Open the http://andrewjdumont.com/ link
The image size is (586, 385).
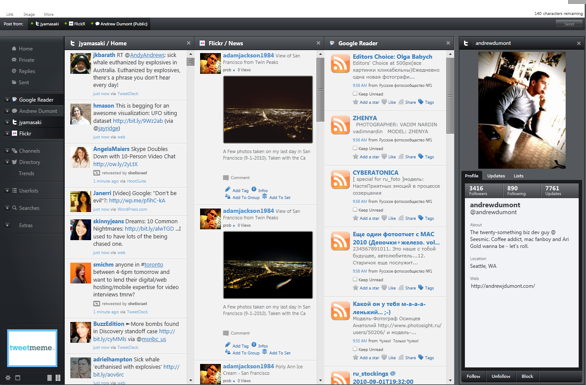[503, 286]
